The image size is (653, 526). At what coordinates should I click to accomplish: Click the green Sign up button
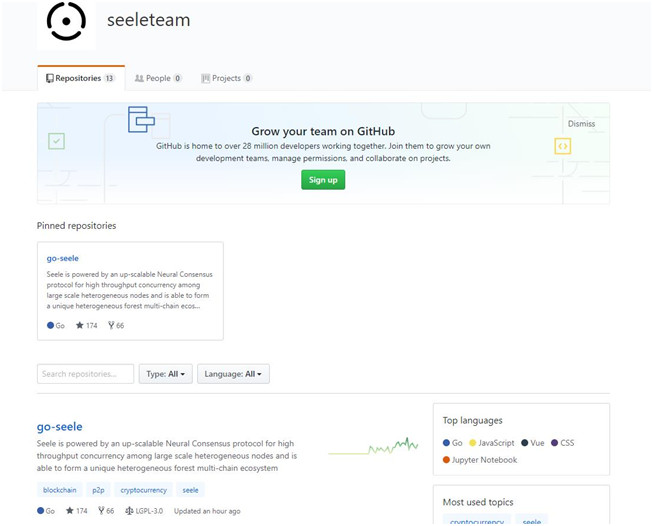click(323, 180)
